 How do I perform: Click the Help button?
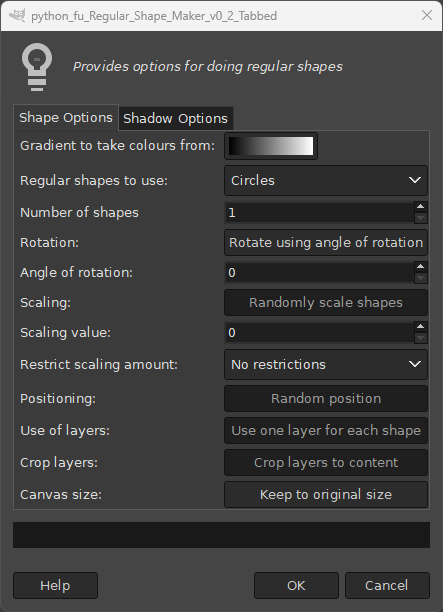(55, 585)
